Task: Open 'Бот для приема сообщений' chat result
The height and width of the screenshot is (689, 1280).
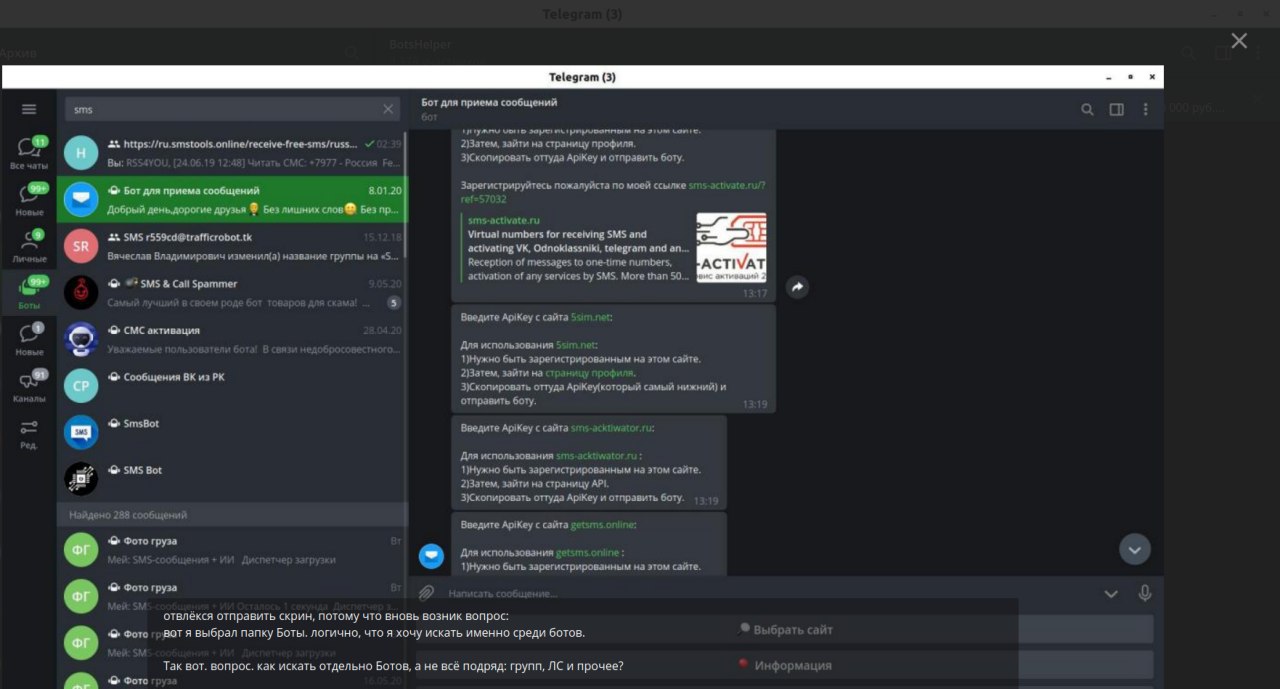Action: 232,199
